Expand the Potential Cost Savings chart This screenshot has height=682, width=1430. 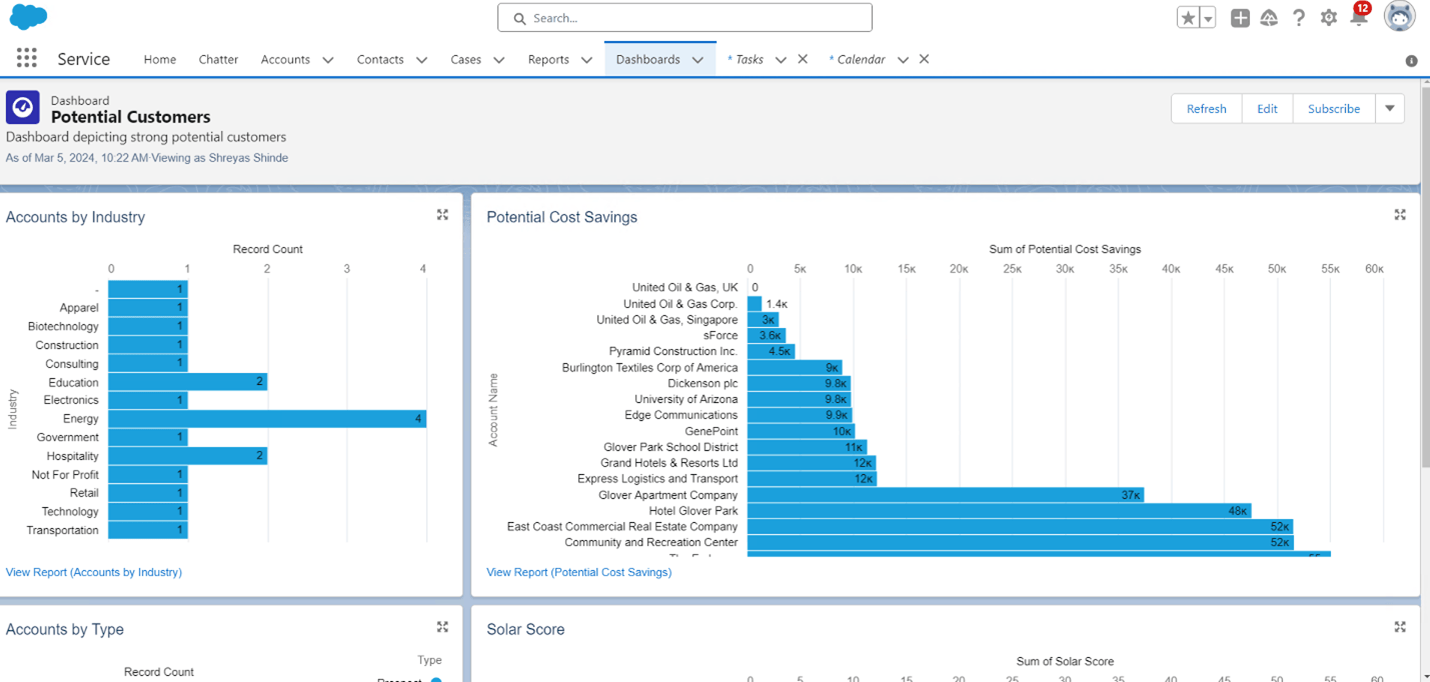click(1400, 215)
